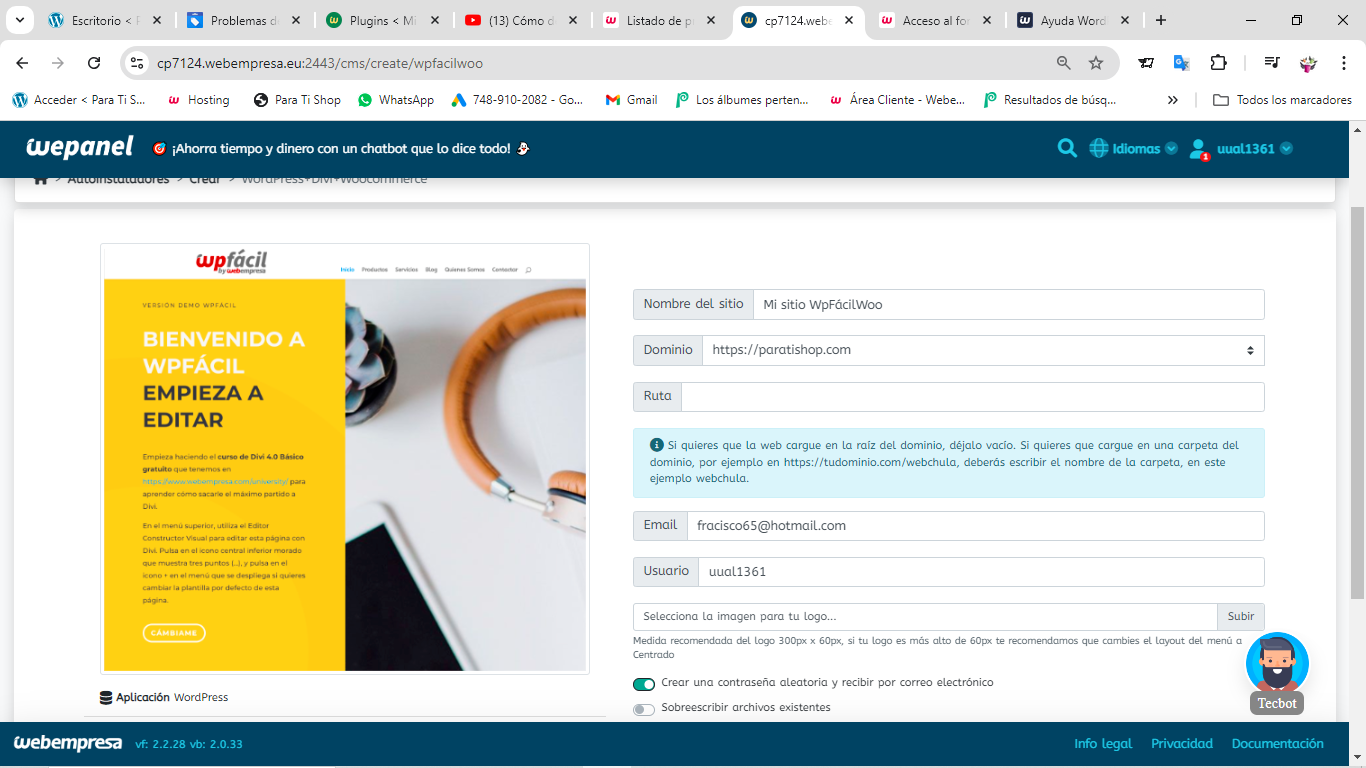Image resolution: width=1366 pixels, height=768 pixels.
Task: Click the Subir logo upload button
Action: click(x=1241, y=616)
